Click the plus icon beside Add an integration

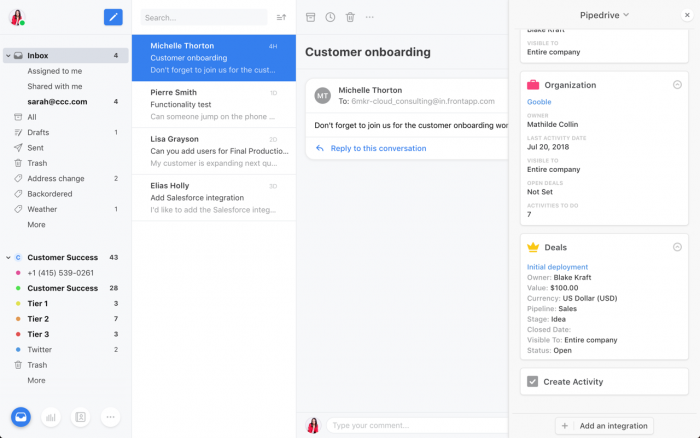[x=565, y=426]
